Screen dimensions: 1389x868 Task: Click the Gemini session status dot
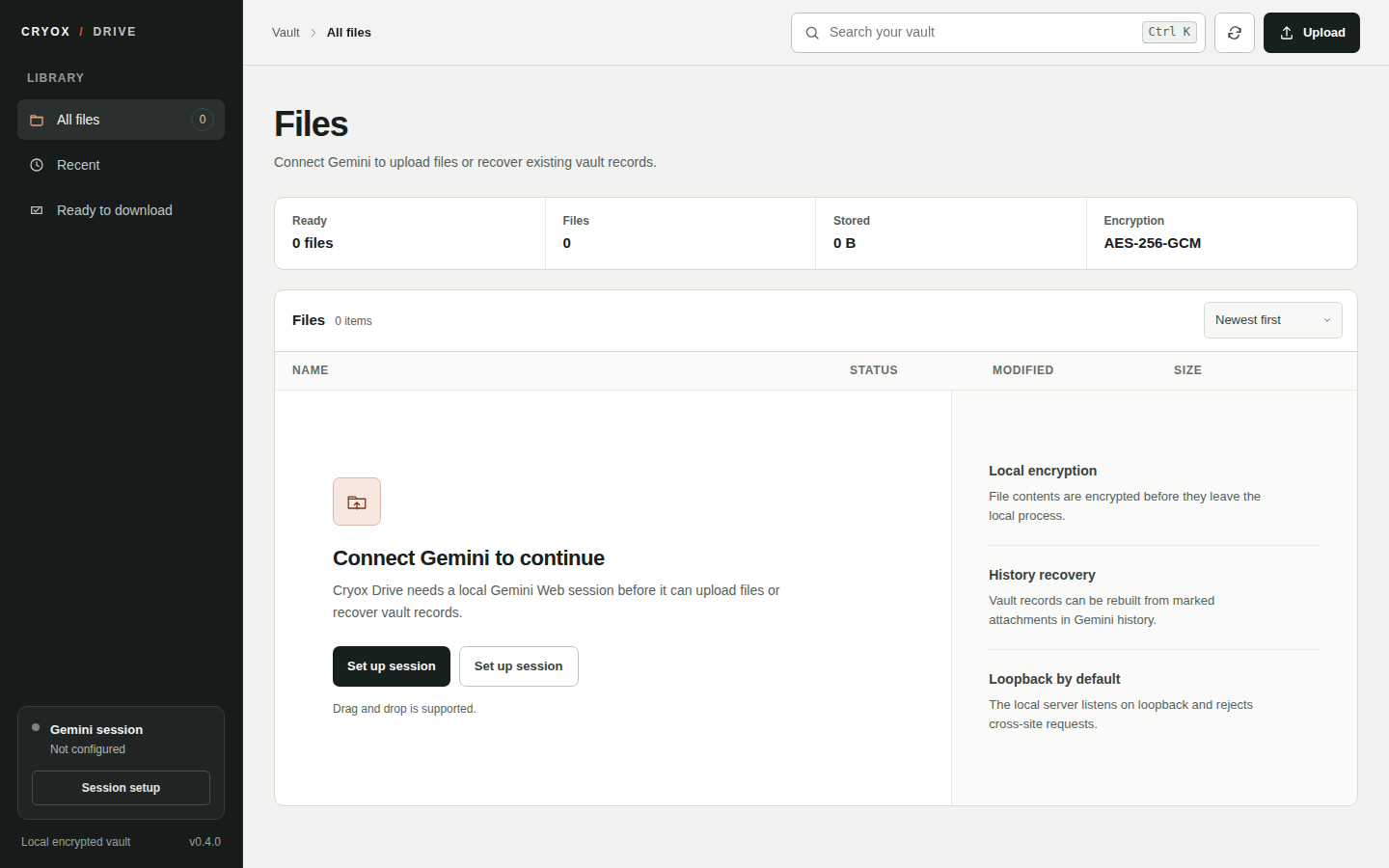coord(36,727)
